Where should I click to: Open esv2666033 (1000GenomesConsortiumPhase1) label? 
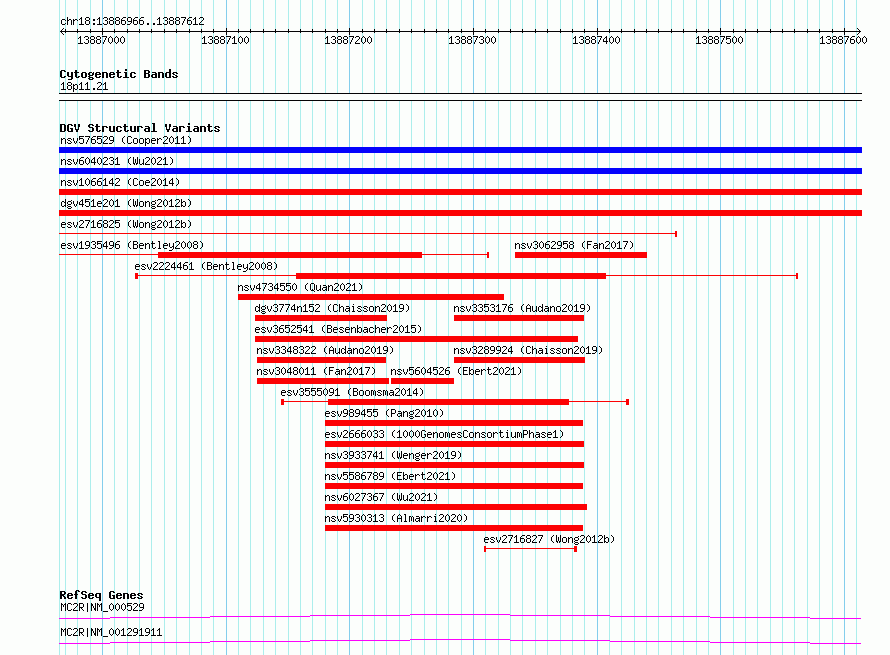pos(444,434)
